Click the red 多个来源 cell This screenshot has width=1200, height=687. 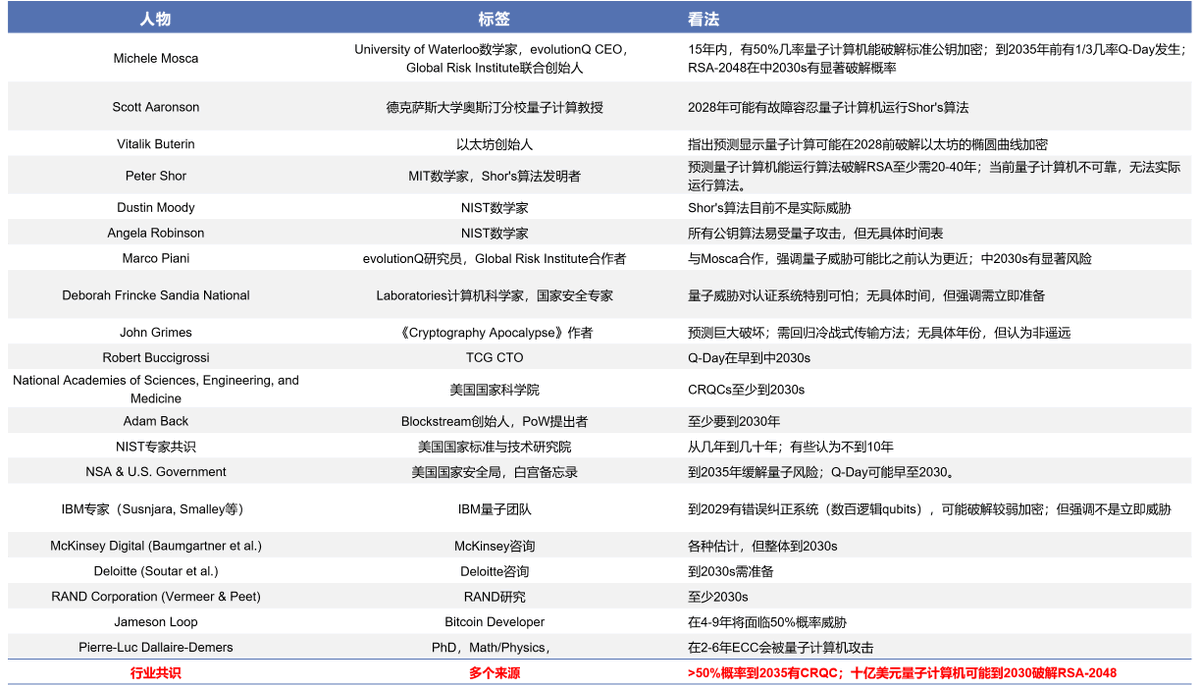494,672
